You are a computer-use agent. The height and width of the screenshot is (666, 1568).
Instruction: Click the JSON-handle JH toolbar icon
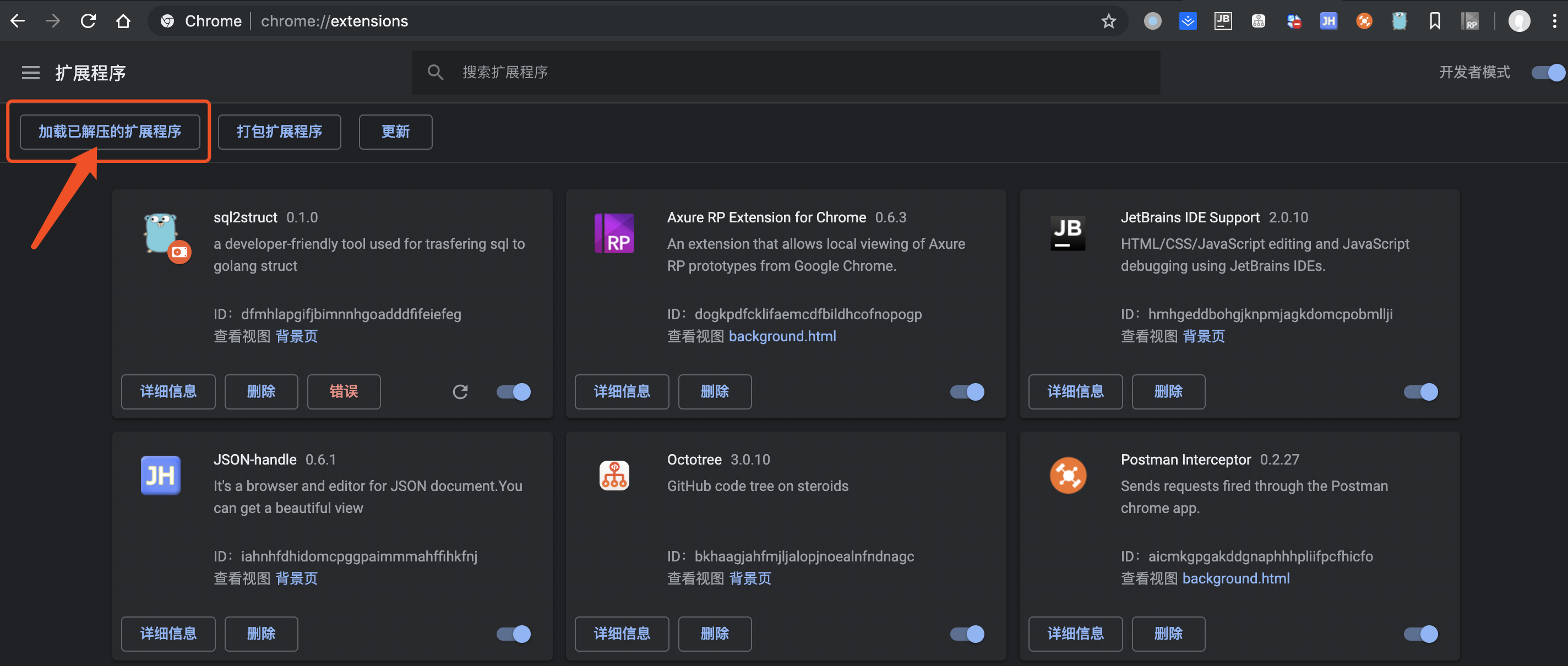point(1328,21)
